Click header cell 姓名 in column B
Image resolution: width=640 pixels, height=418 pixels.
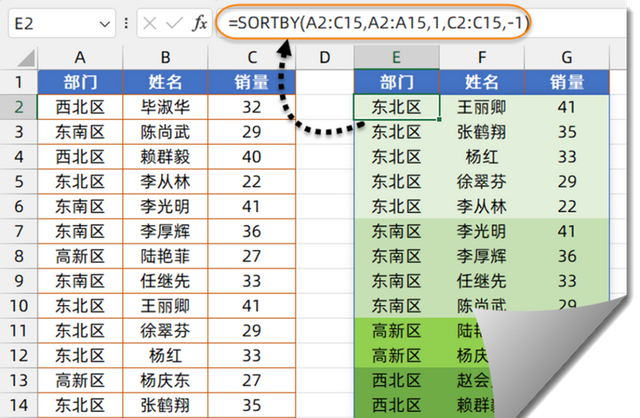coord(165,82)
